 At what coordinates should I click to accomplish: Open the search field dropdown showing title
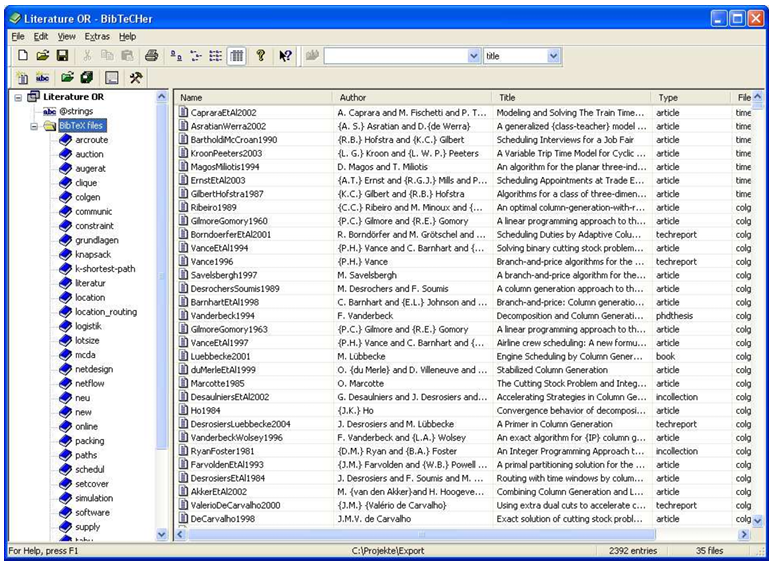tap(553, 57)
